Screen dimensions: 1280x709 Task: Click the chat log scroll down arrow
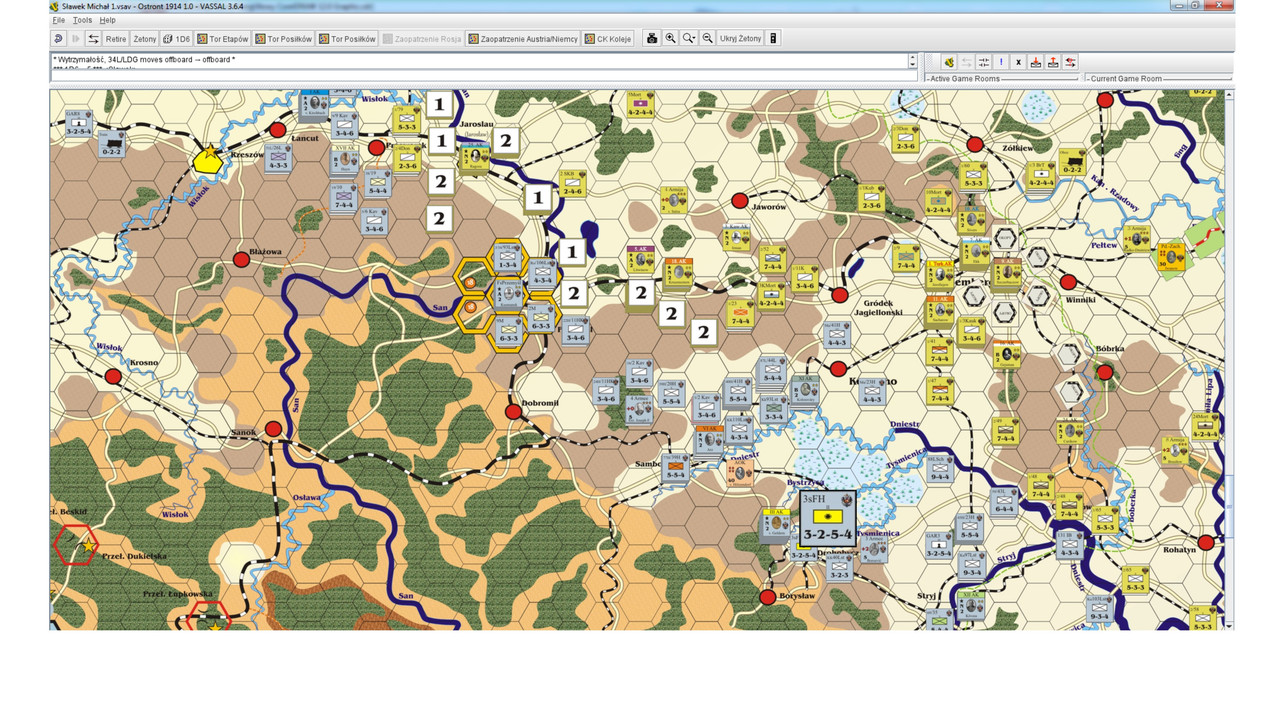tap(913, 65)
